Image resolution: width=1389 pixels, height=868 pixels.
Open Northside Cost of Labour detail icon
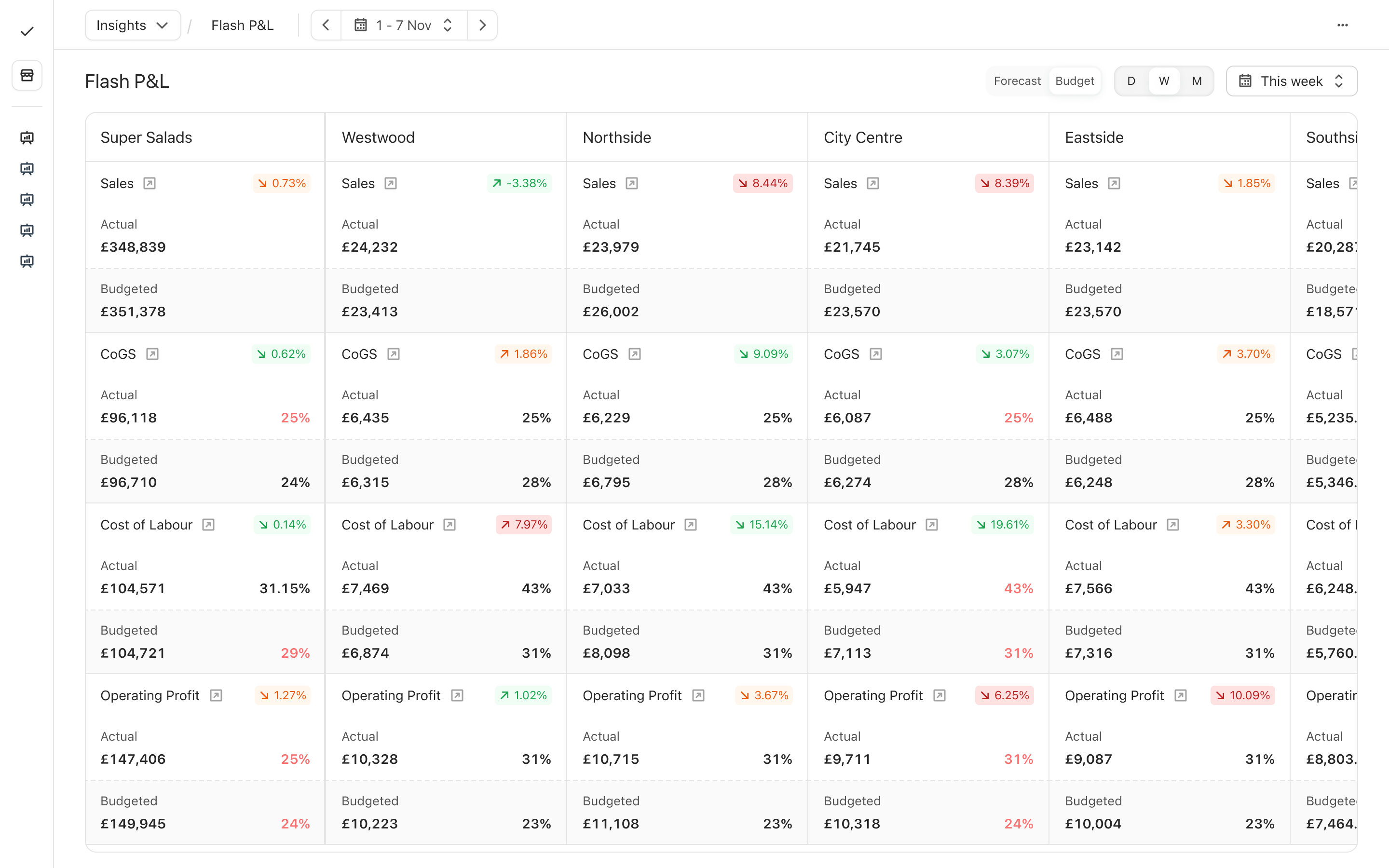(x=691, y=525)
